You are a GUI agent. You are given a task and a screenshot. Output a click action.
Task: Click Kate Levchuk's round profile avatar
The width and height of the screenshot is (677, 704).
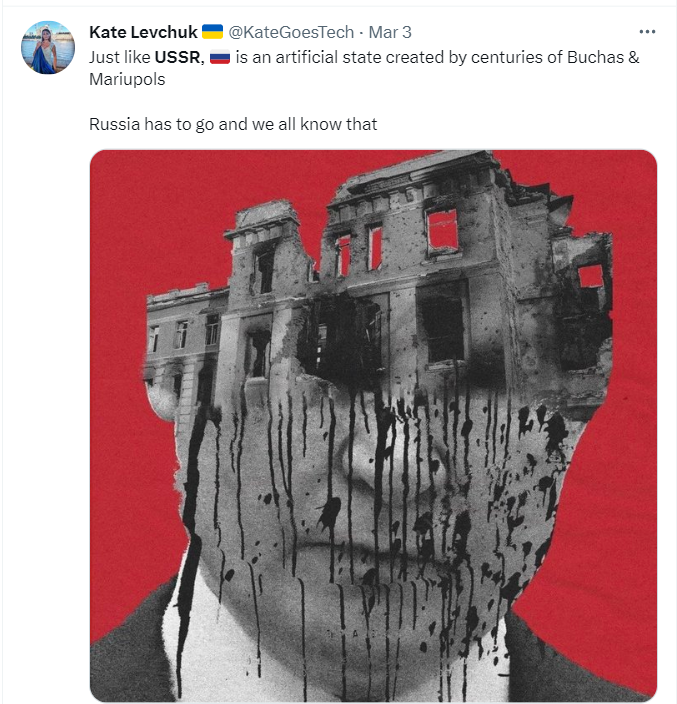coord(48,47)
